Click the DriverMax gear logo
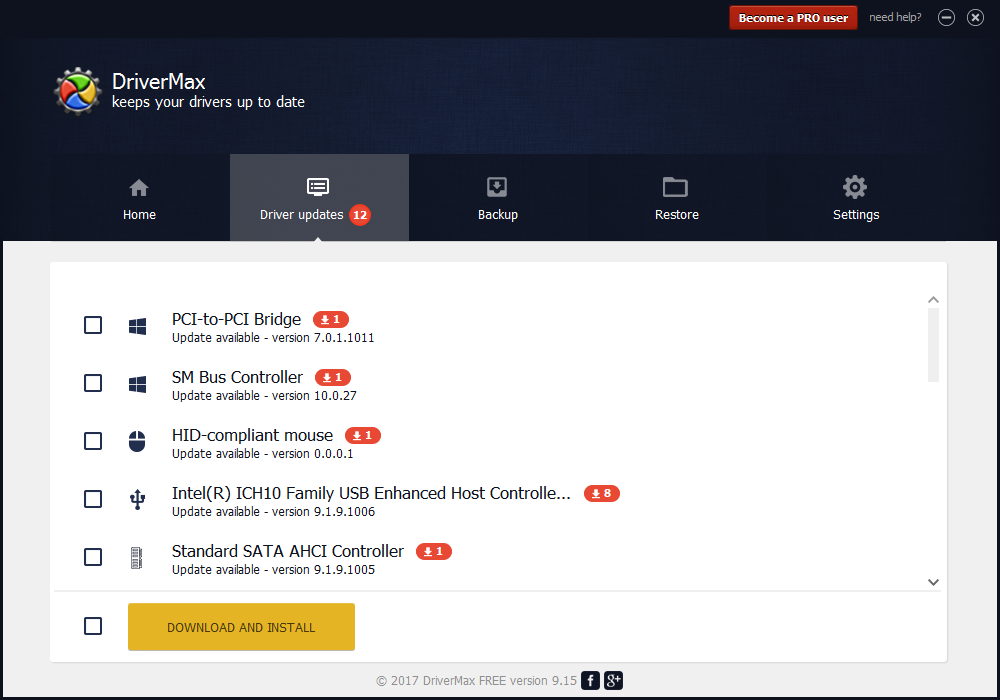The image size is (1000, 700). click(x=78, y=91)
